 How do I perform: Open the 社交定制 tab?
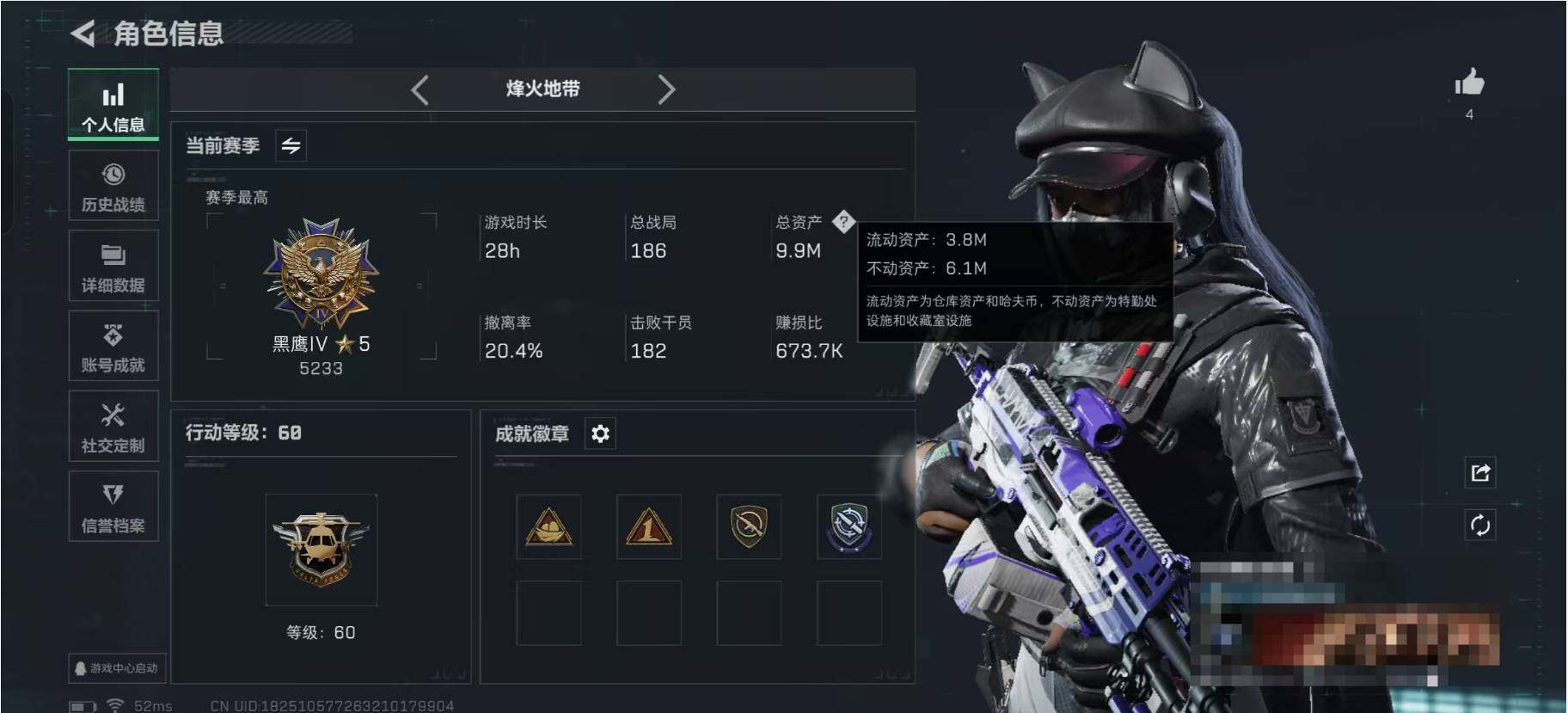pyautogui.click(x=113, y=426)
